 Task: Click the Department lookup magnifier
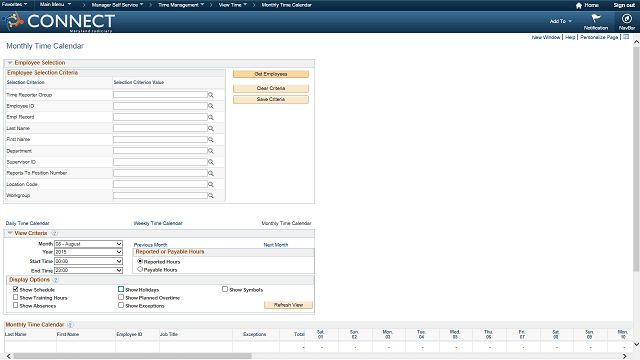[x=211, y=151]
